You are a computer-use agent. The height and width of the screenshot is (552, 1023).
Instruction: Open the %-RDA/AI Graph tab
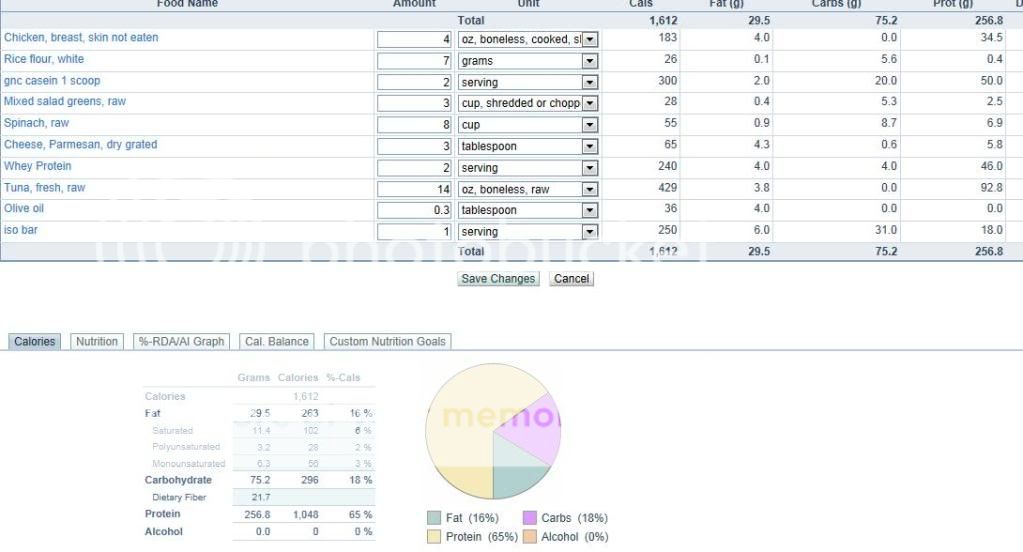click(x=181, y=342)
